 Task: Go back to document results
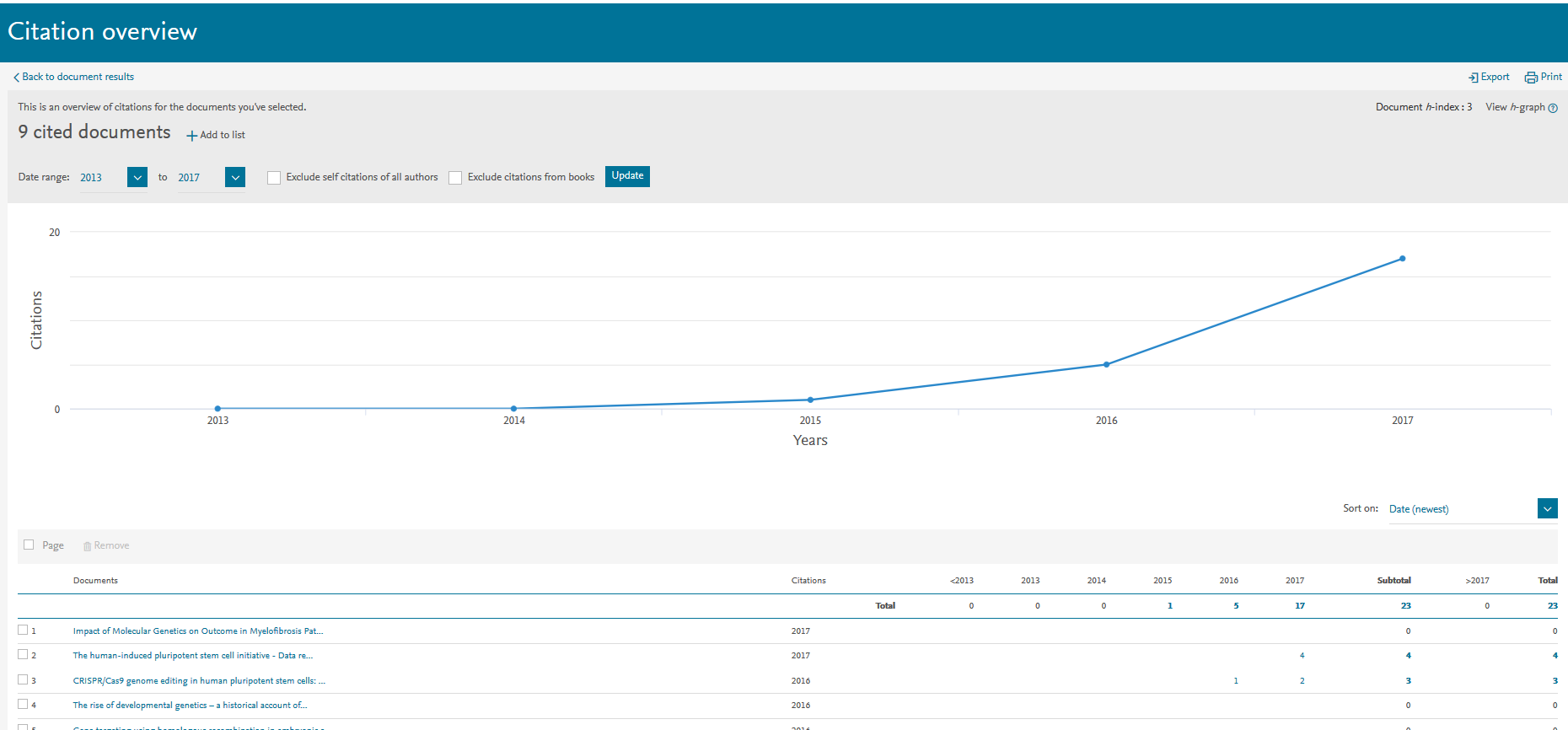tap(78, 77)
